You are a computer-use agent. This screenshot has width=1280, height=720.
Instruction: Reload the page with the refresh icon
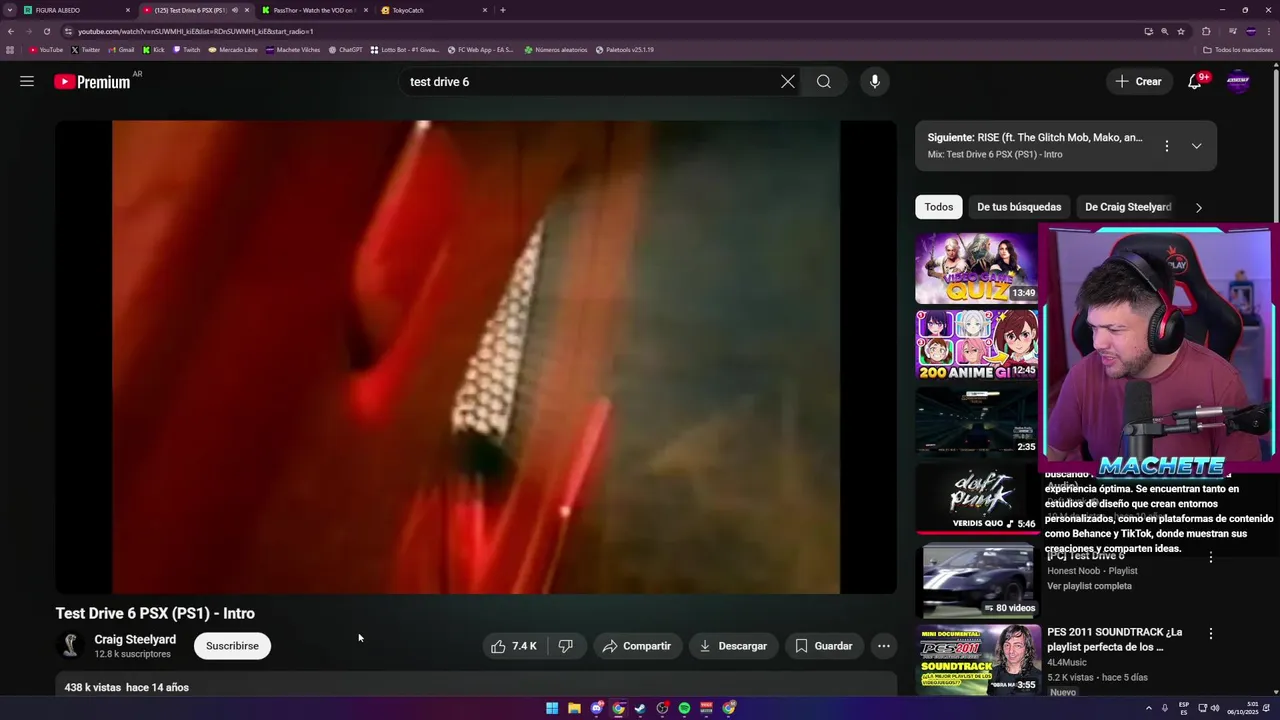pos(46,31)
